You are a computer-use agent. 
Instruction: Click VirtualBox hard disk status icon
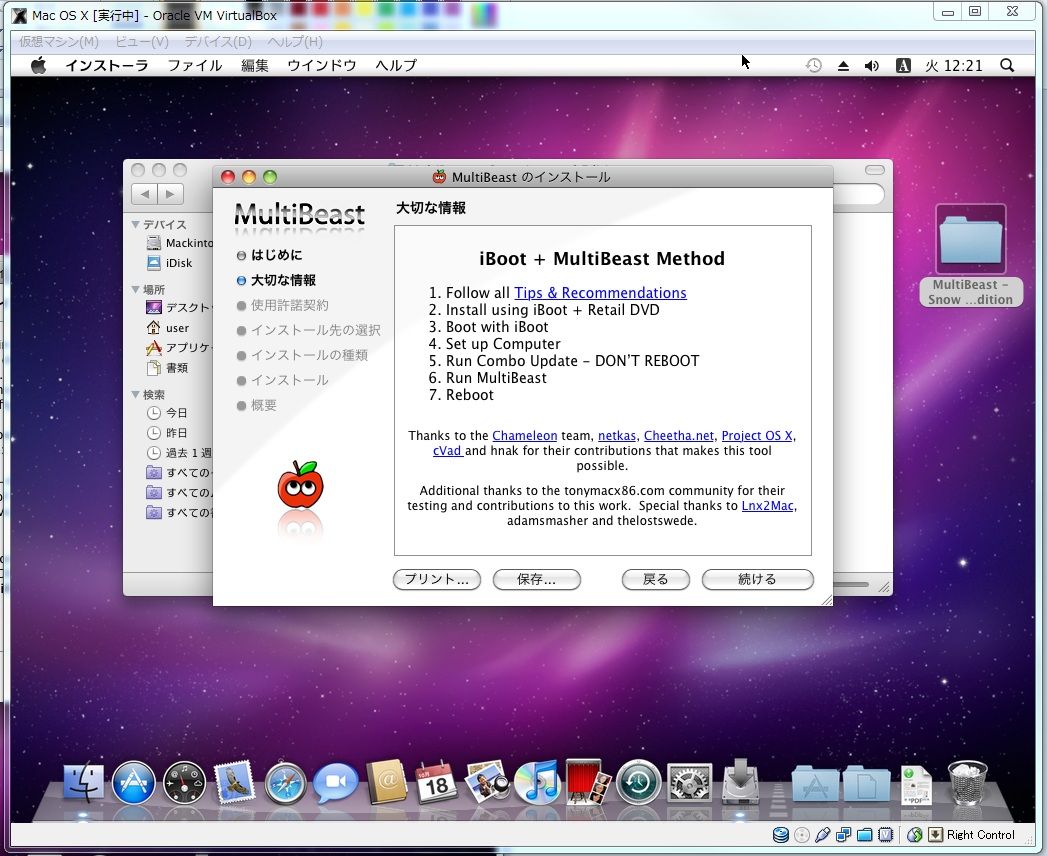tap(781, 835)
